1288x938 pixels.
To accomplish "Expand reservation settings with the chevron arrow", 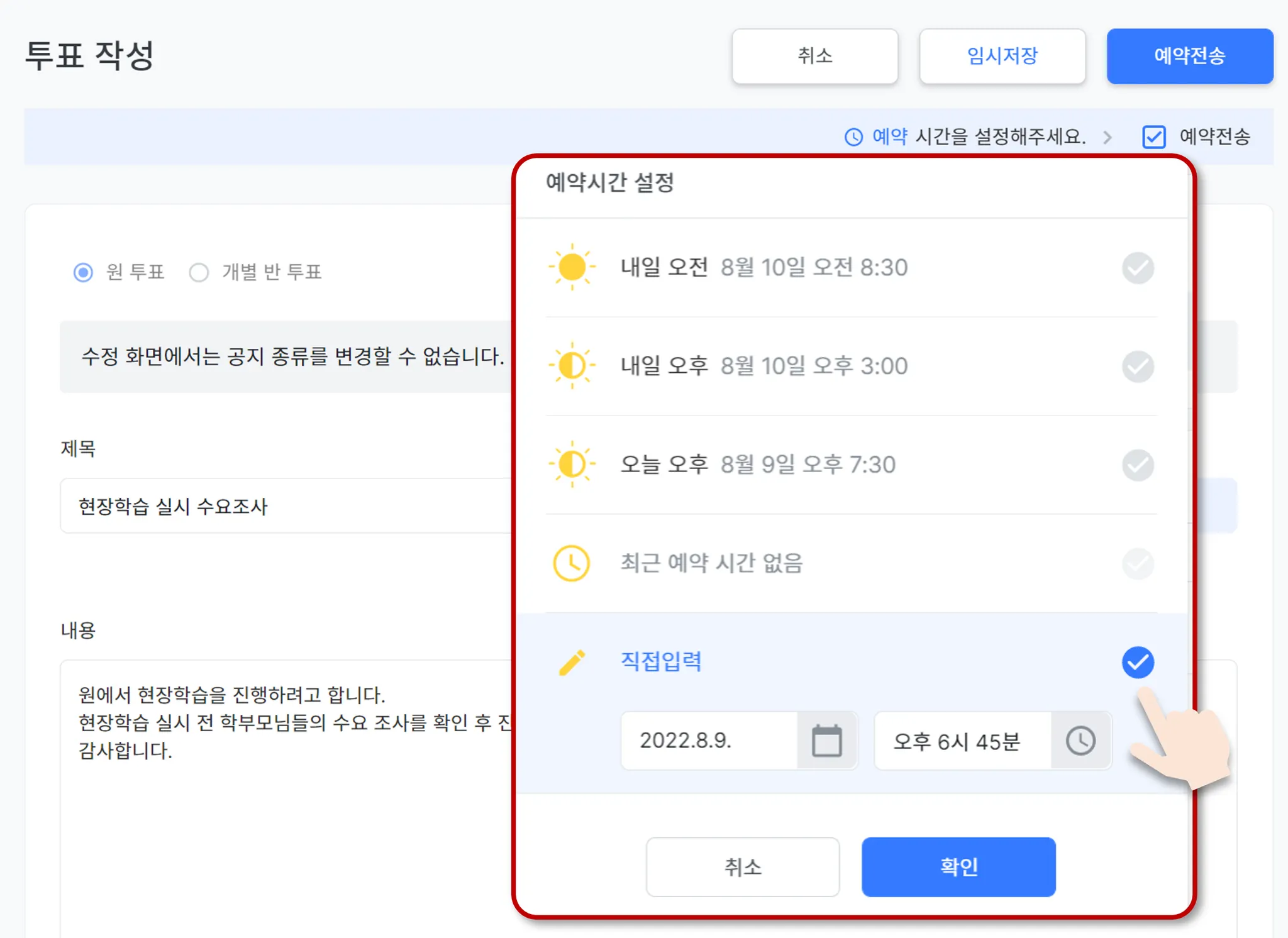I will (1108, 137).
